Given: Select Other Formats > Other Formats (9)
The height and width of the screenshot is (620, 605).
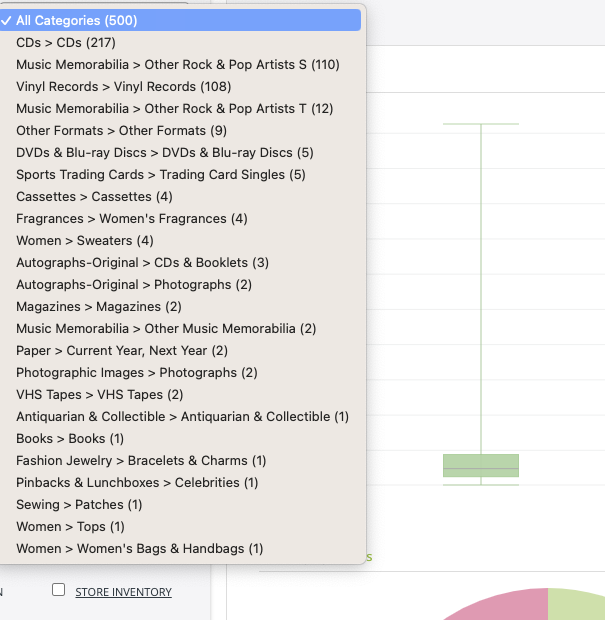Looking at the screenshot, I should [180, 130].
